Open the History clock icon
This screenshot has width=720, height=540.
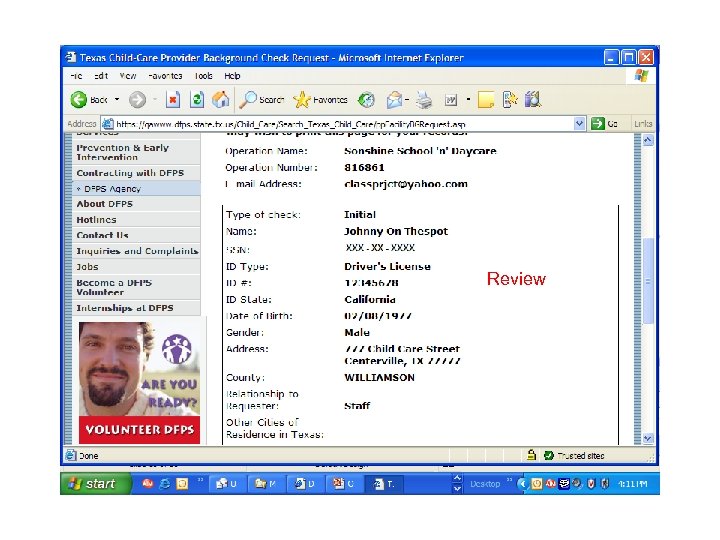click(x=366, y=100)
